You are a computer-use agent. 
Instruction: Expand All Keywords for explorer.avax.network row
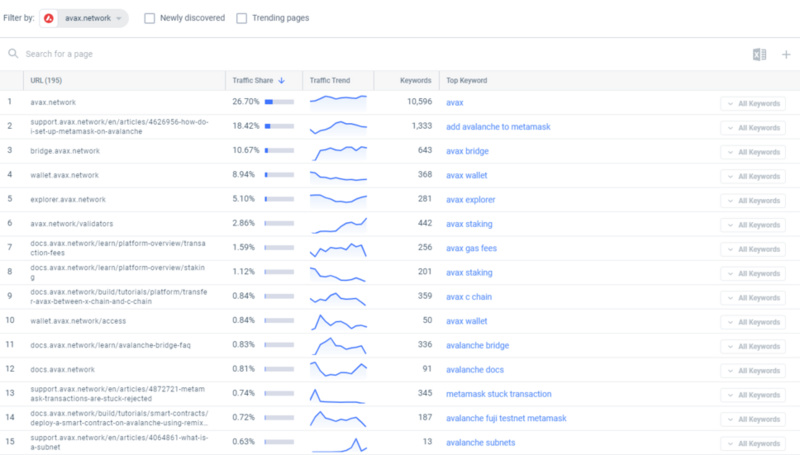[753, 200]
